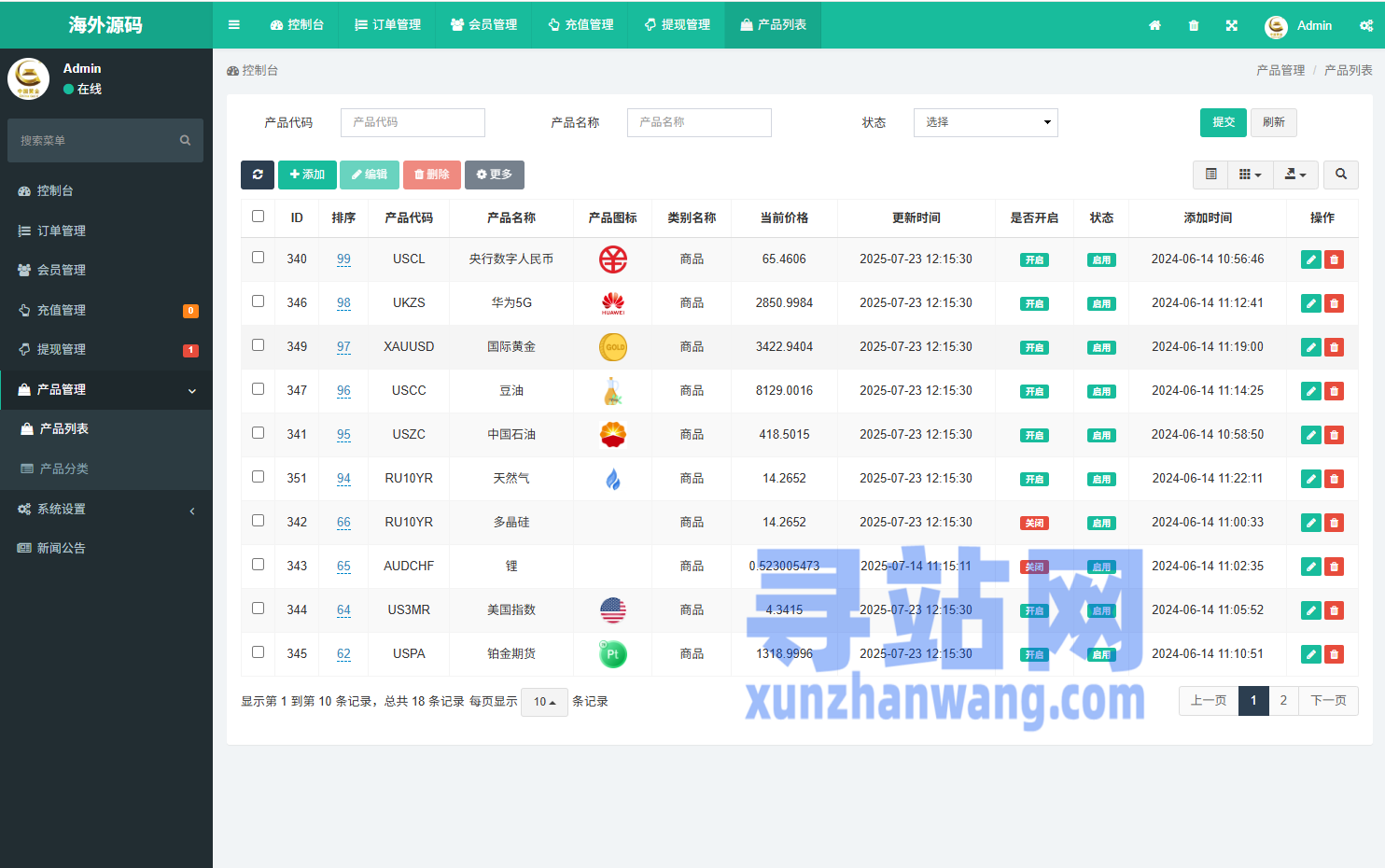Check the row 347 checkbox
Viewport: 1385px width, 868px height.
pyautogui.click(x=258, y=389)
